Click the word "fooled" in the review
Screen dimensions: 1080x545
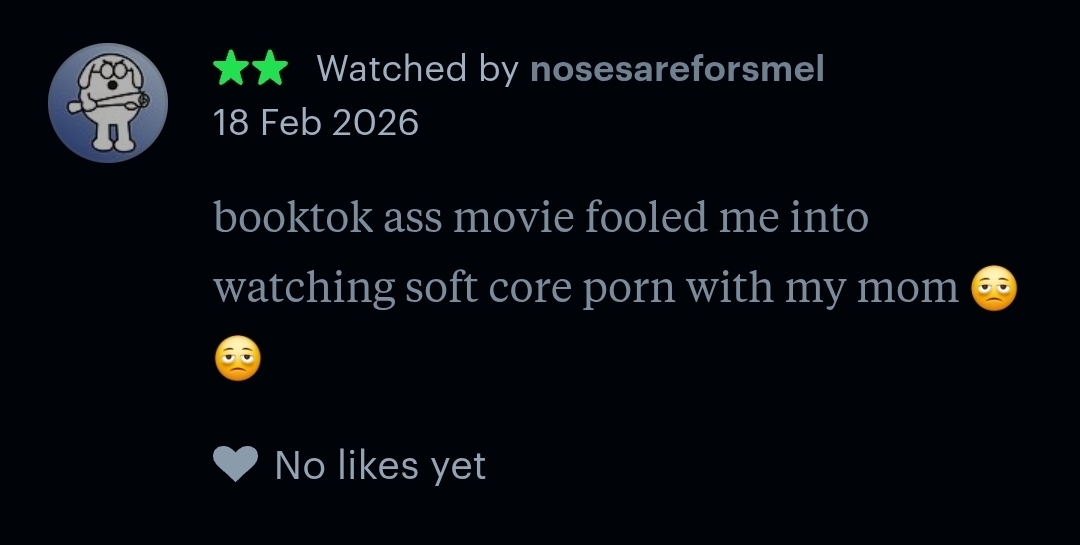point(646,216)
